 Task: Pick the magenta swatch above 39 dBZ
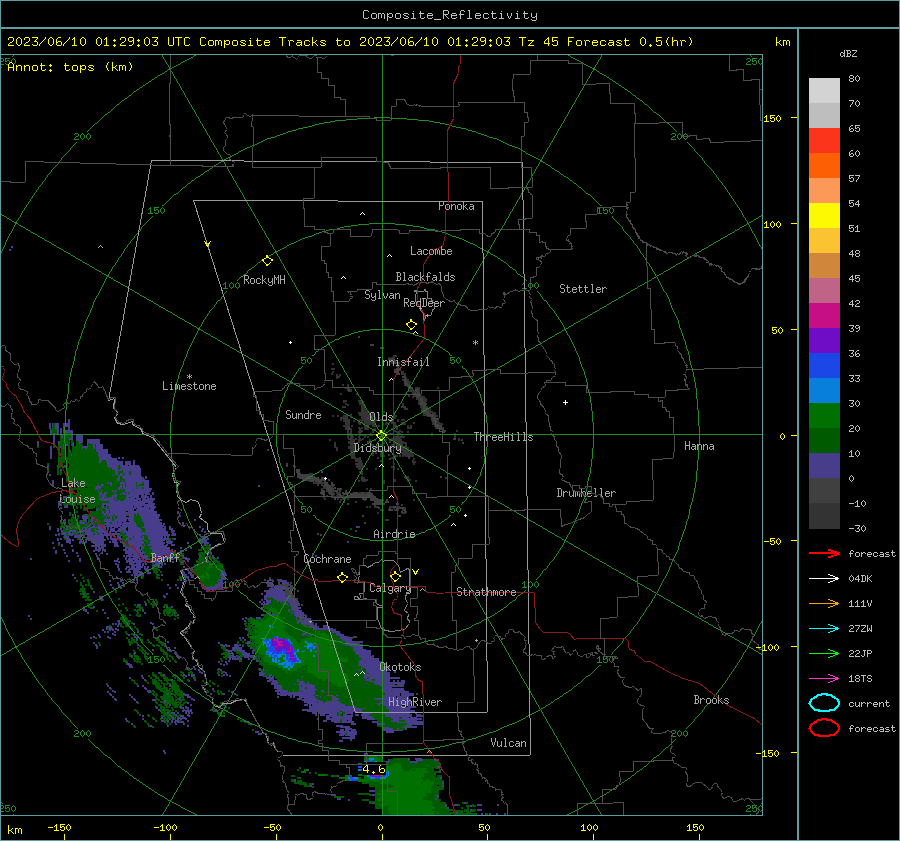[824, 315]
